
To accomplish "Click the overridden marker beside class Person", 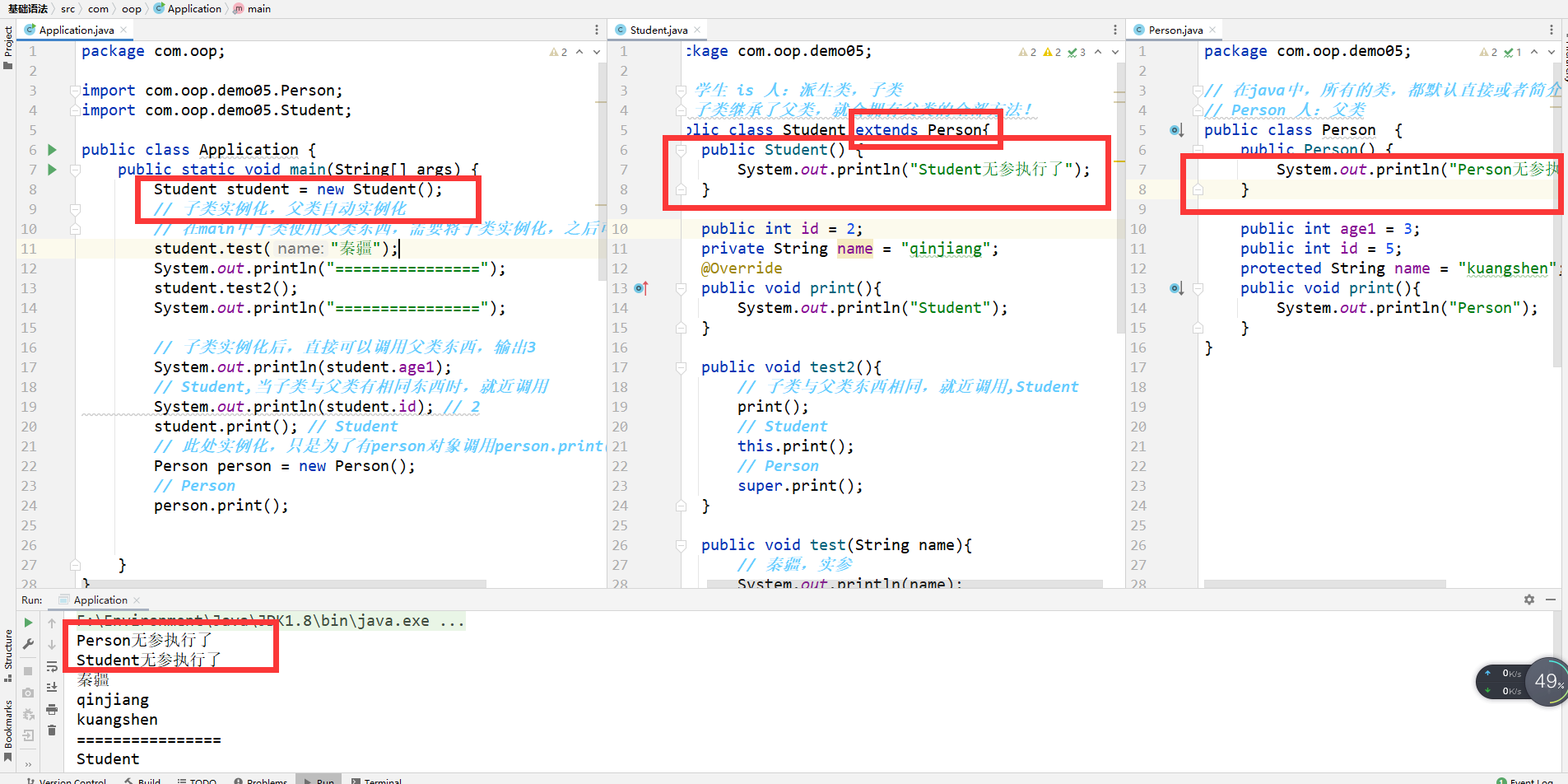I will (1176, 130).
